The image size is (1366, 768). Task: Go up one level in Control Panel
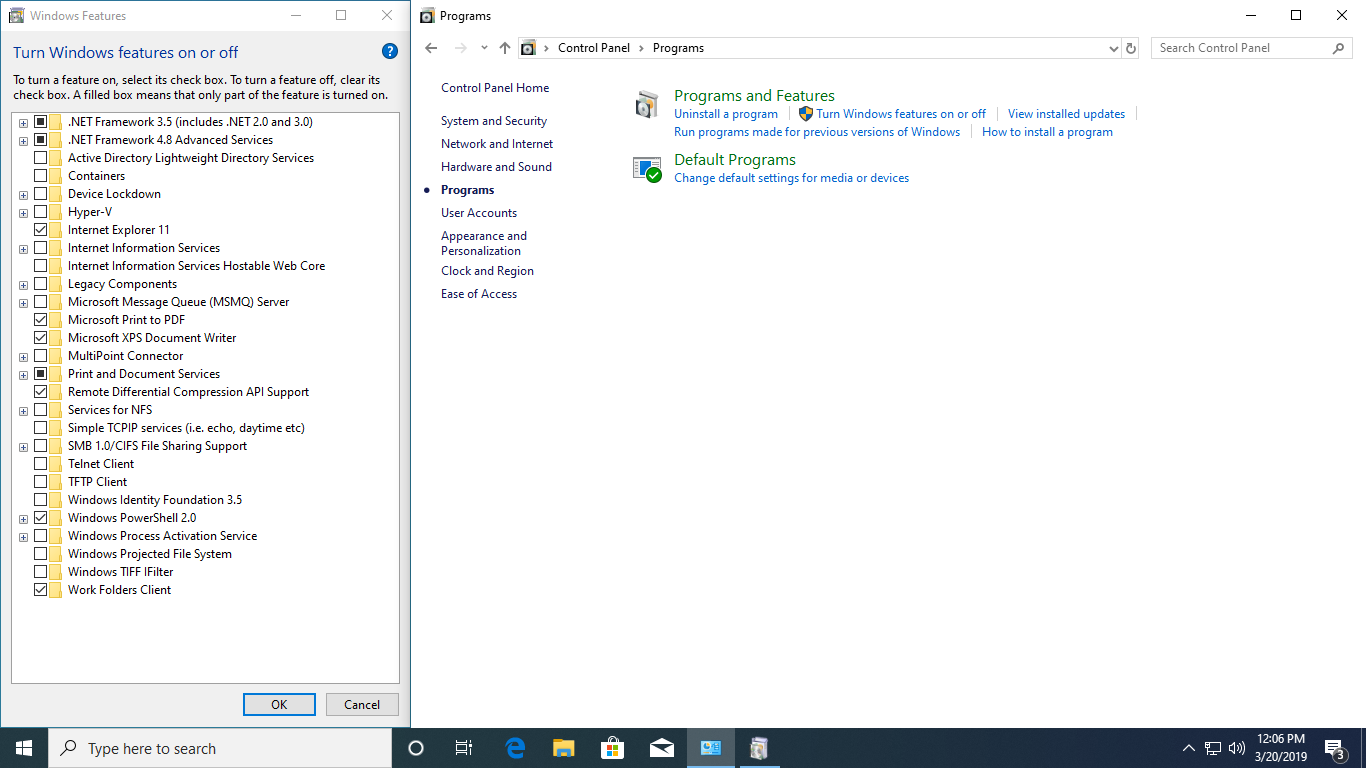coord(504,48)
